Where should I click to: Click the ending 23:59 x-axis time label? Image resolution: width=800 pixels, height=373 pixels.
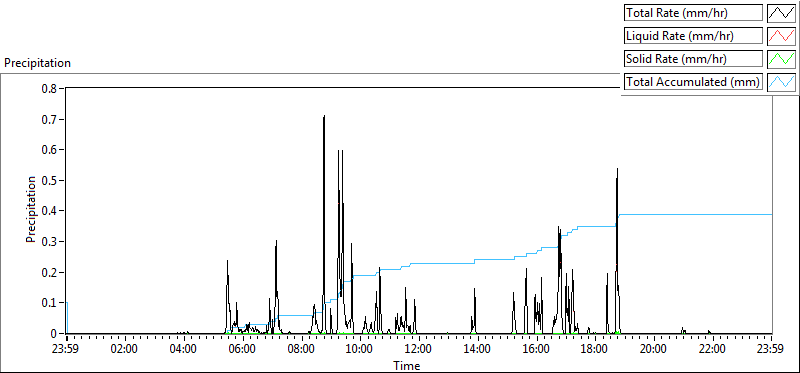(772, 350)
